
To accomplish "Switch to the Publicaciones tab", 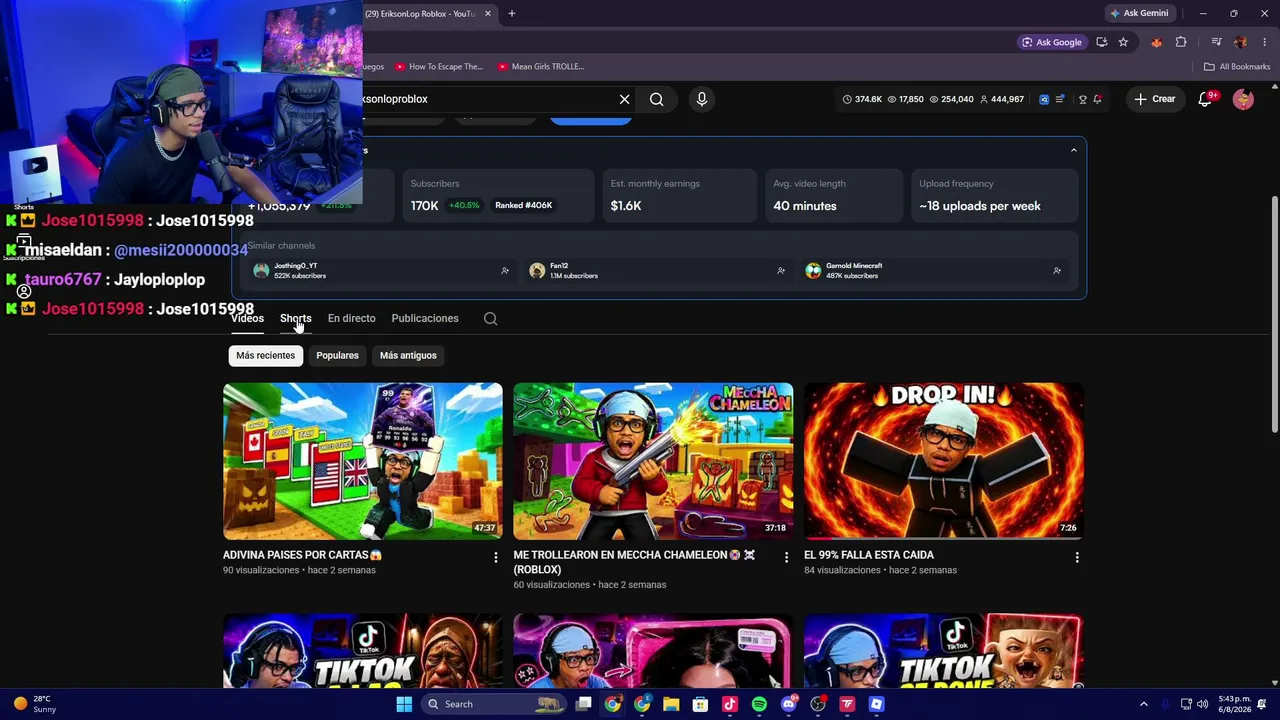I will coord(425,318).
